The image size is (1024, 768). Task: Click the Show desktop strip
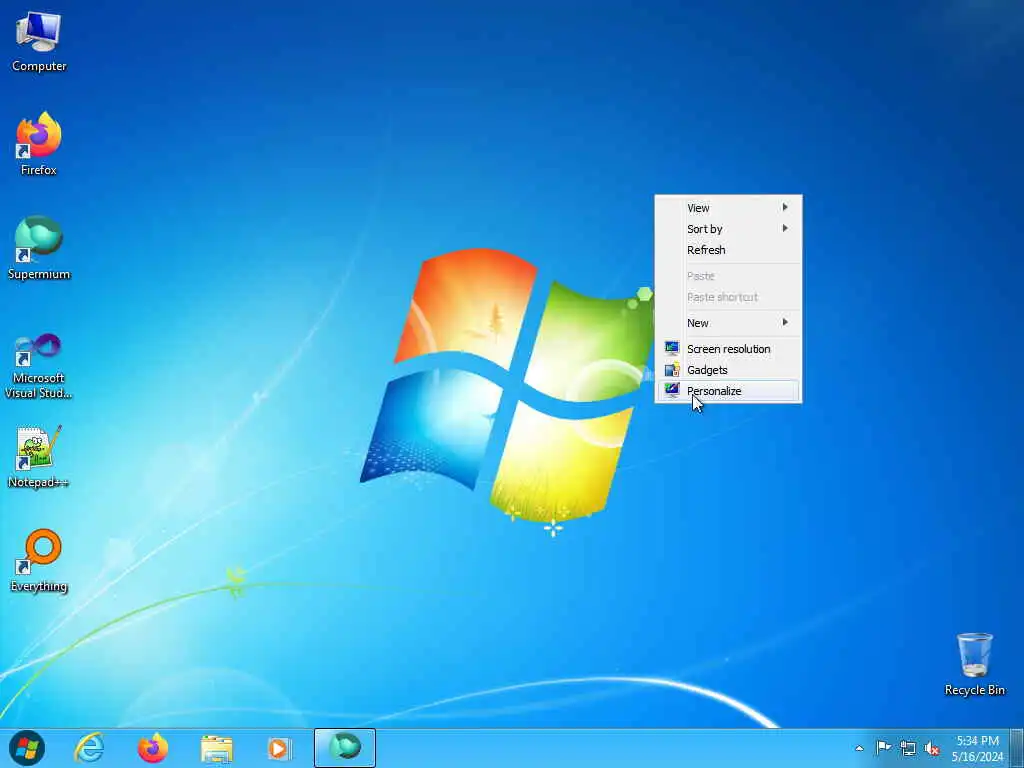[x=1017, y=748]
